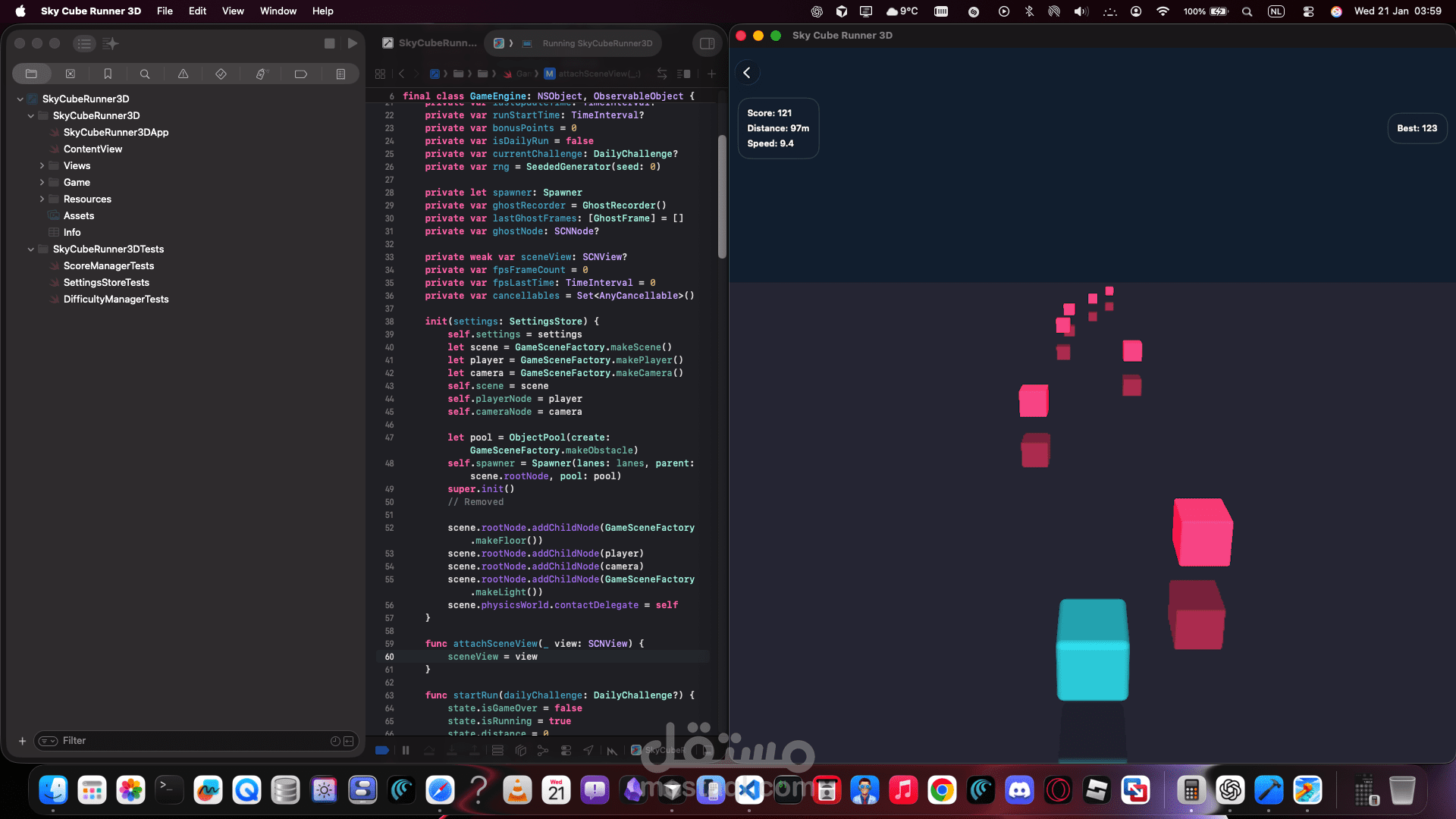Toggle the left navigator sidebar
Screen dimensions: 1456x819
[x=84, y=43]
